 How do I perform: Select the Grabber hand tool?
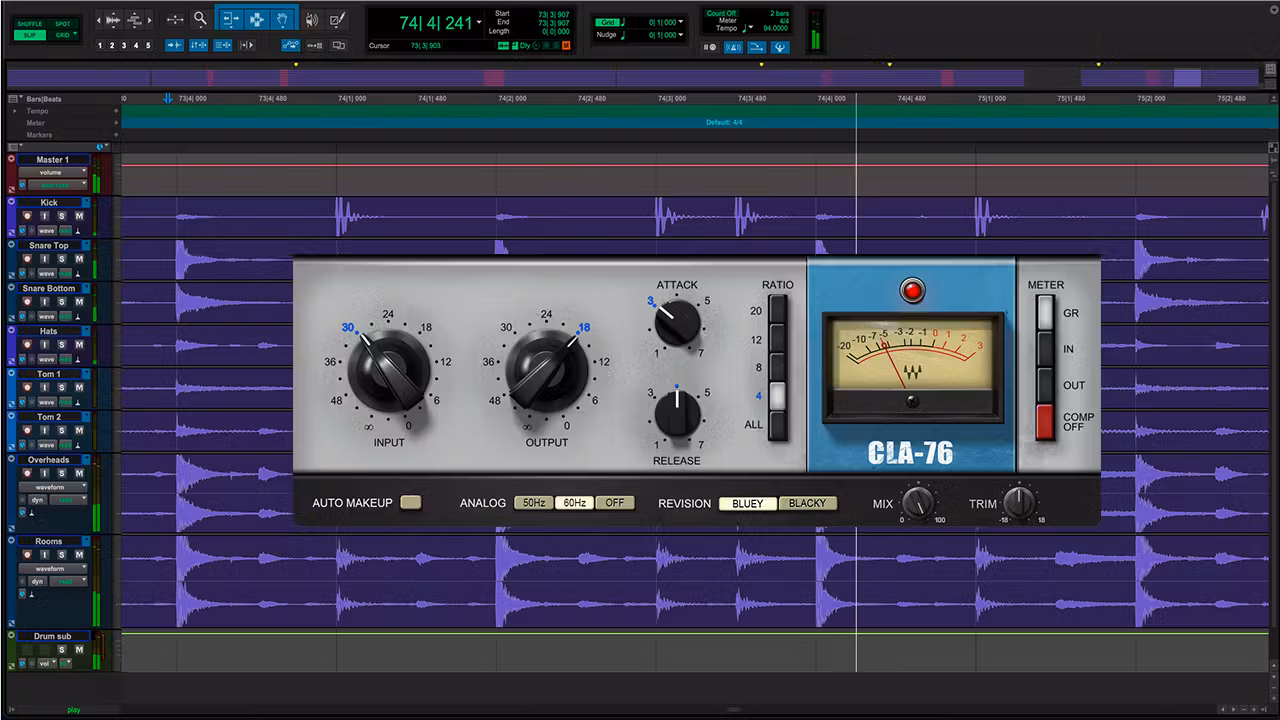click(282, 19)
